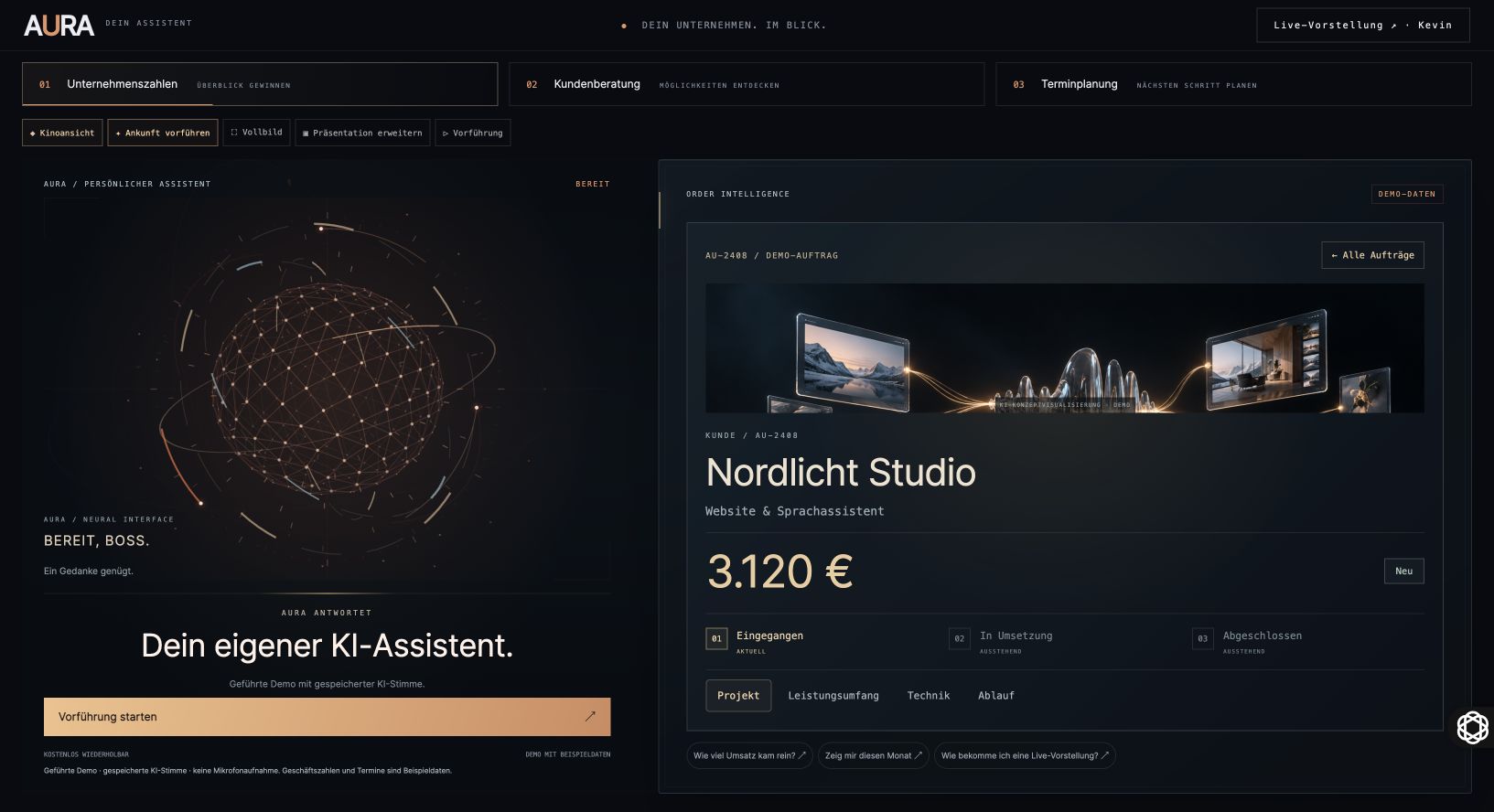Open the Kundenberatung section tab
Screen dimensions: 1494x812
[x=747, y=84]
